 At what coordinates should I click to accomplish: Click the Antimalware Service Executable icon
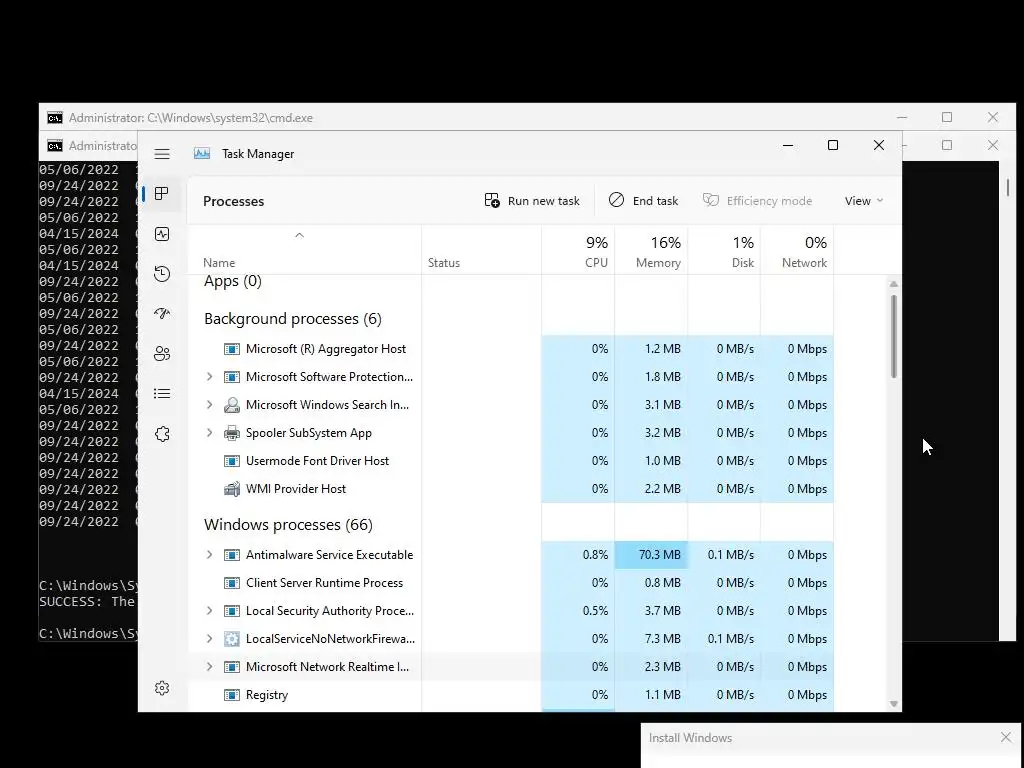coord(231,555)
